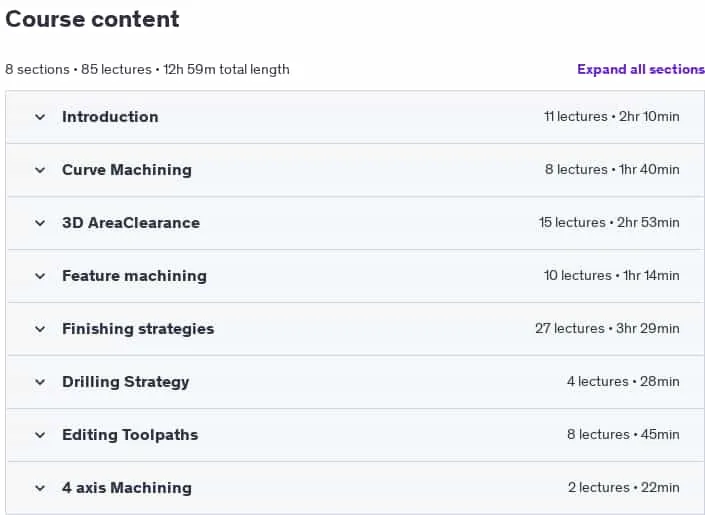Click the 4 axis Machining chevron
705x515 pixels.
tap(40, 488)
